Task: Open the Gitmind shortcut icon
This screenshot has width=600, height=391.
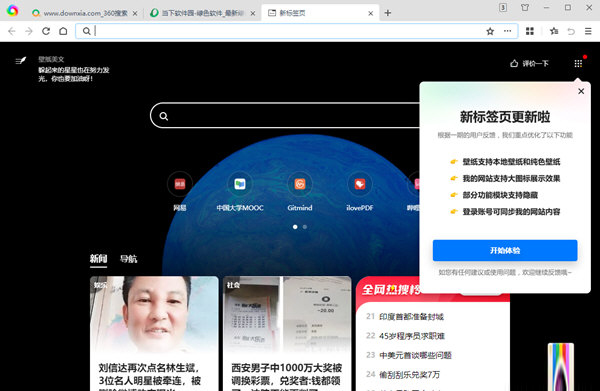Action: click(x=300, y=184)
